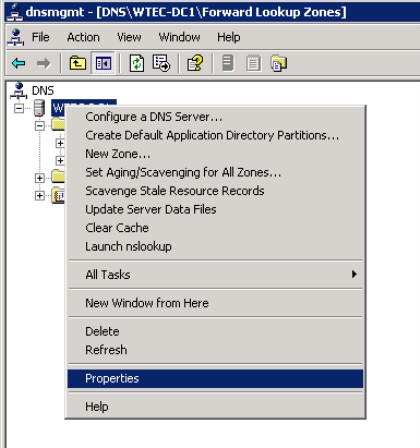Choose Delete in context menu
Screen dimensions: 420x448
click(x=215, y=331)
